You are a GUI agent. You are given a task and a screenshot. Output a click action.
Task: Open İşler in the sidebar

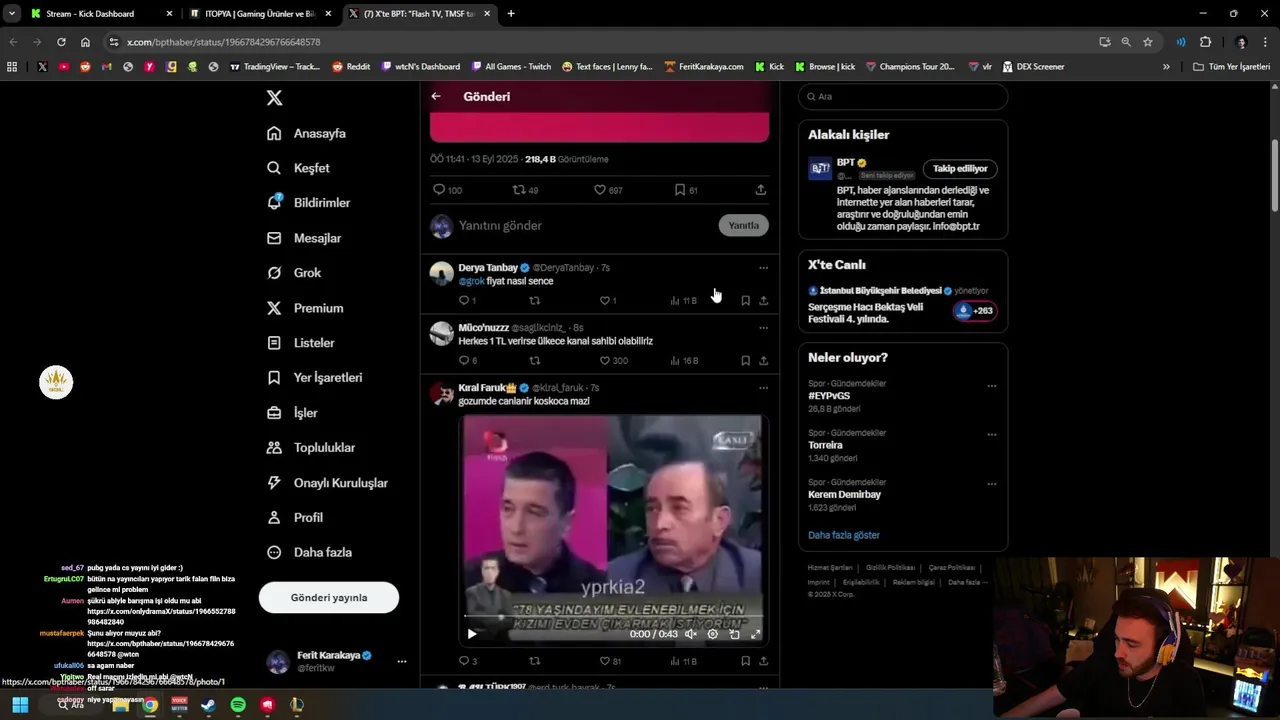click(292, 413)
